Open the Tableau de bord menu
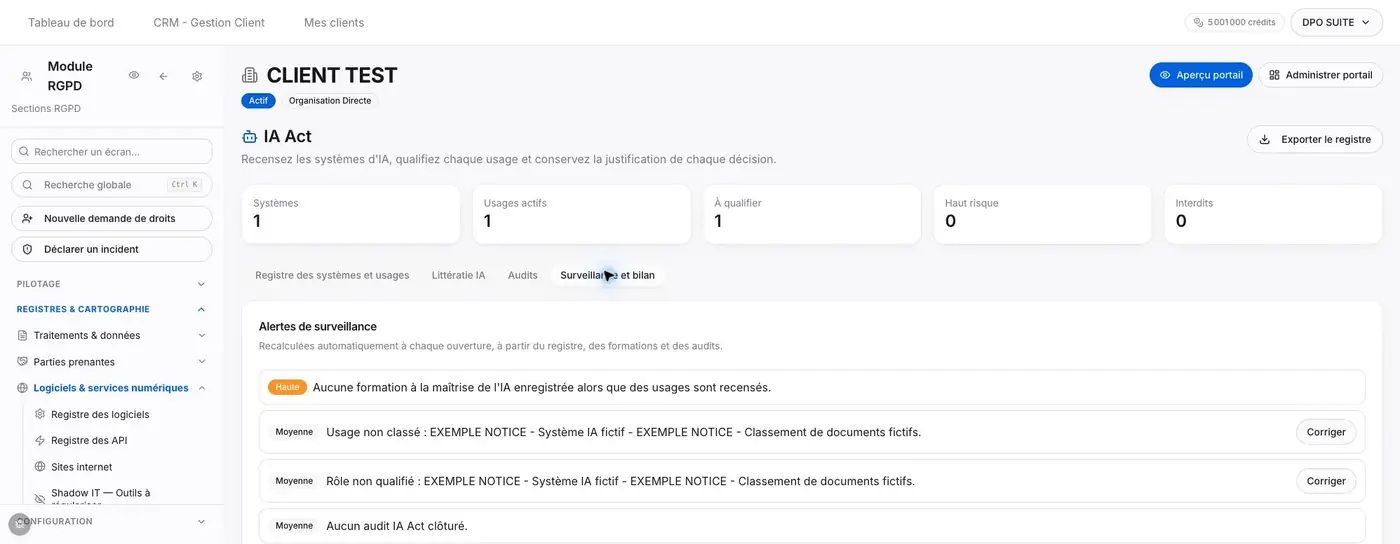 coord(71,22)
